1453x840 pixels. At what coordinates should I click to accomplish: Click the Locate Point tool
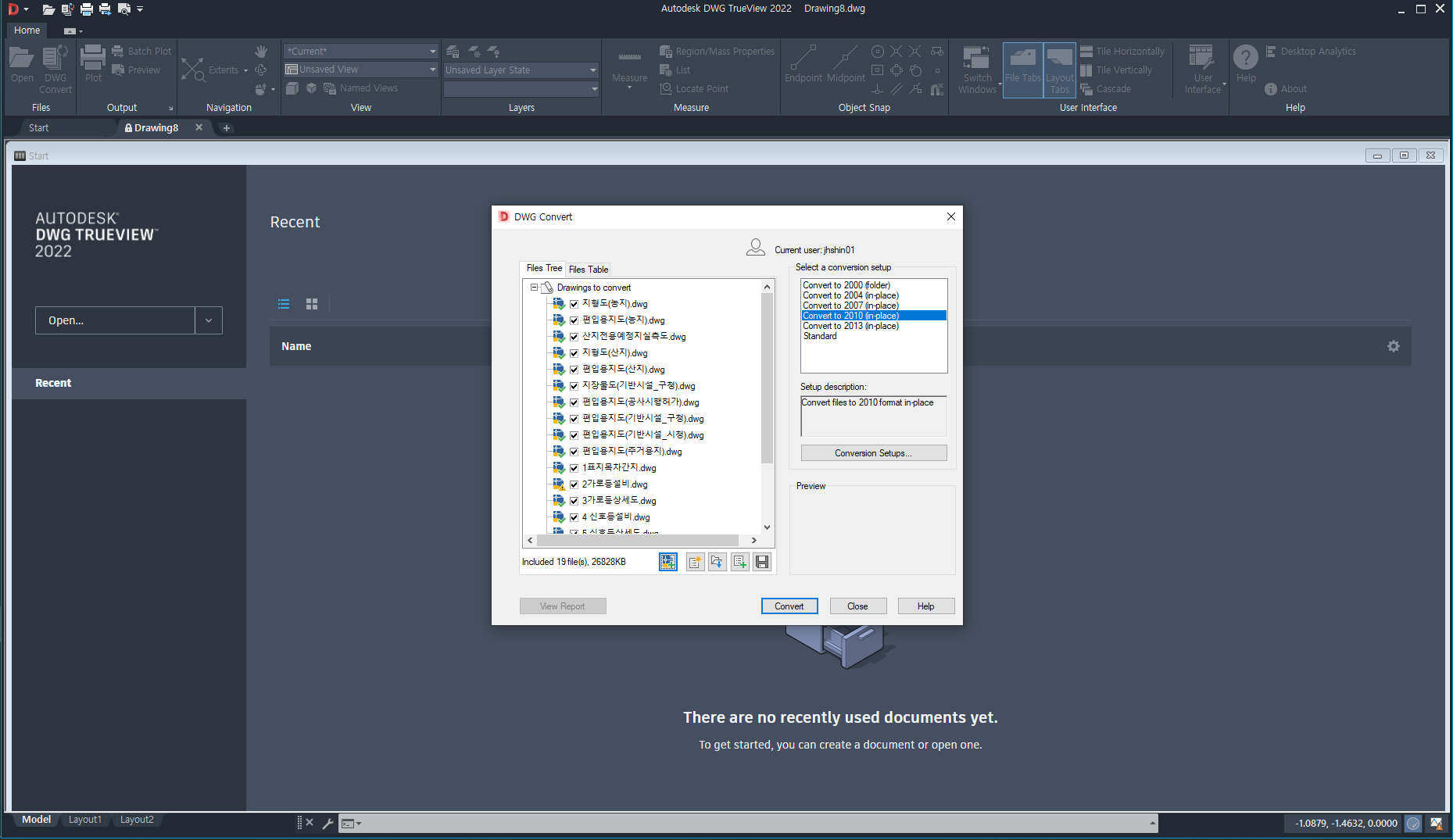point(694,89)
